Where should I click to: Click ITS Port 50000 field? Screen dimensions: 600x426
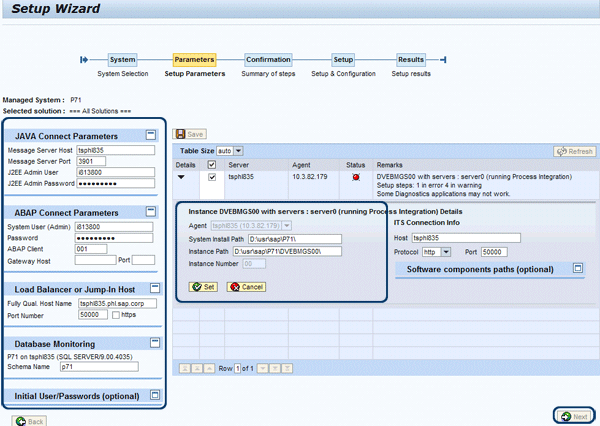coord(494,252)
